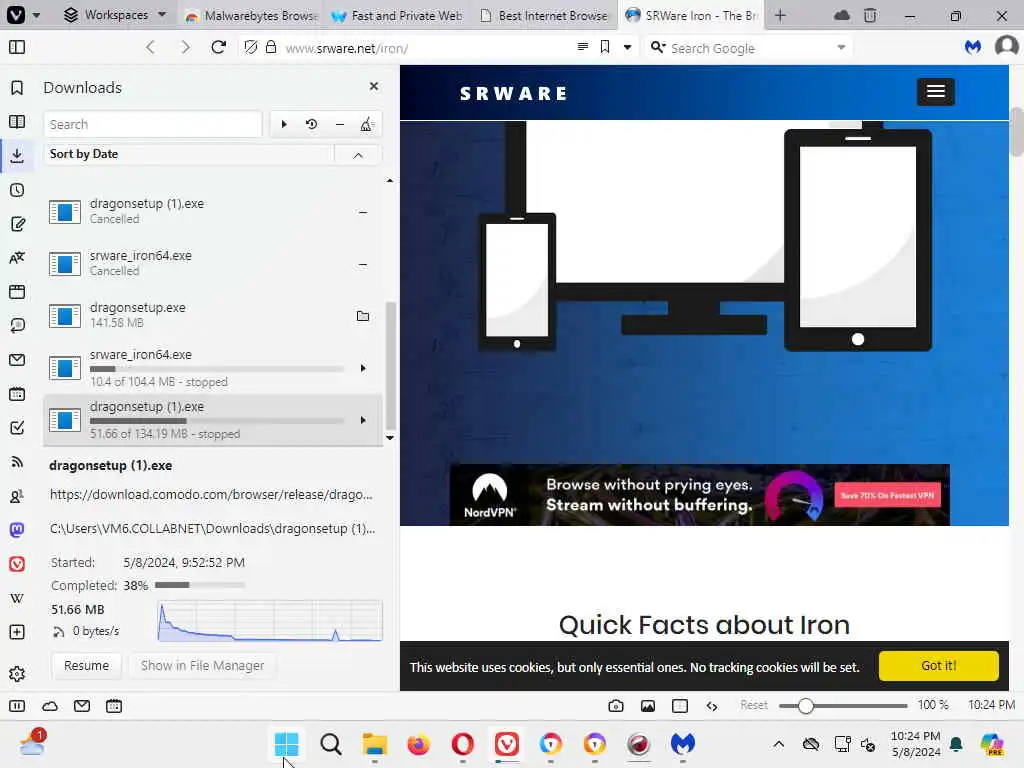The height and width of the screenshot is (768, 1024).
Task: Switch to Malwarebytes Browser tab
Action: point(251,16)
